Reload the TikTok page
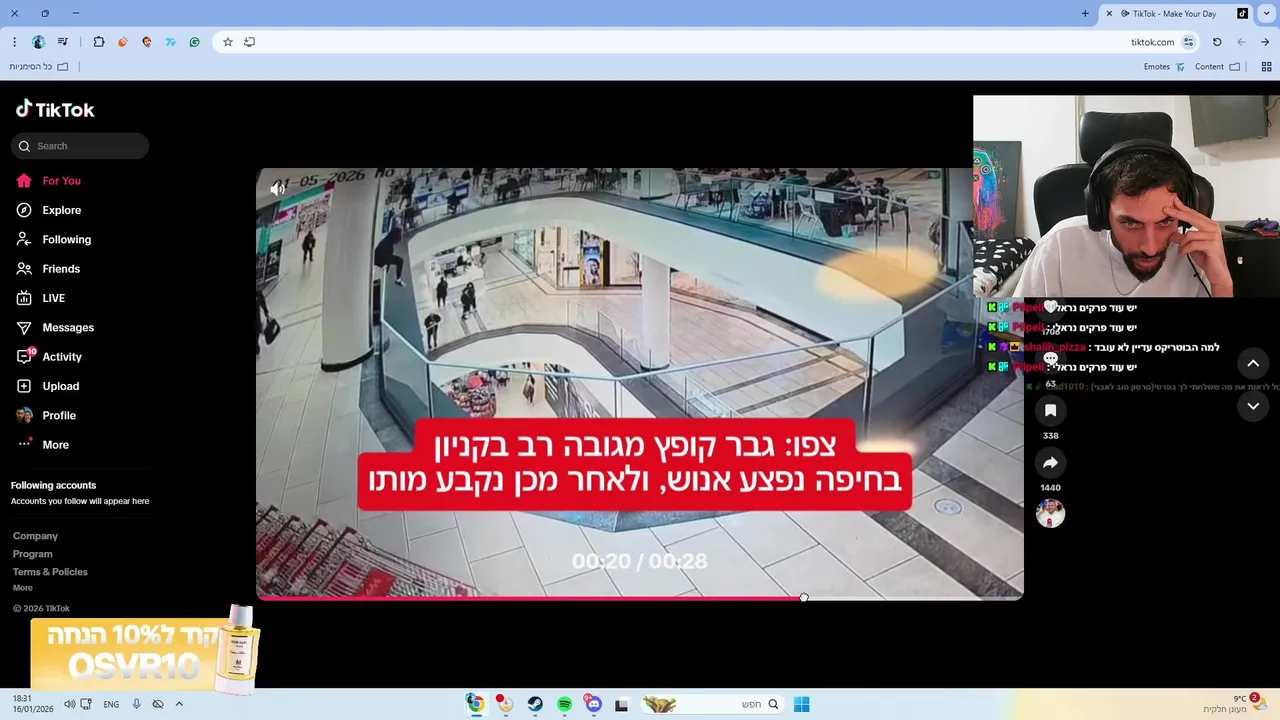 tap(1217, 42)
